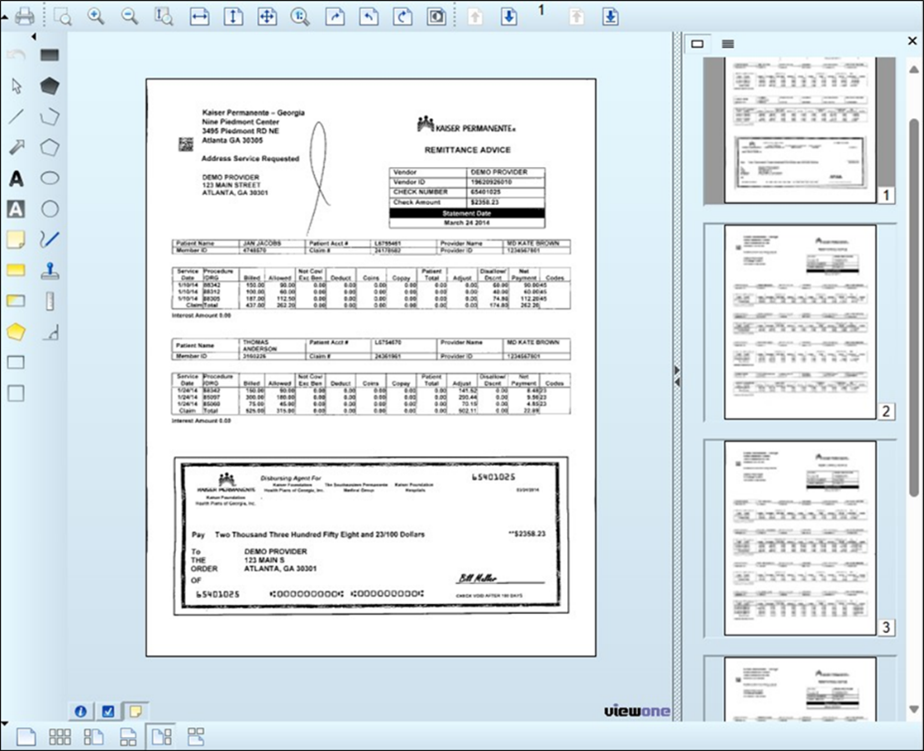Zoom out using the magnifier minus icon
924x751 pixels.
(x=129, y=17)
